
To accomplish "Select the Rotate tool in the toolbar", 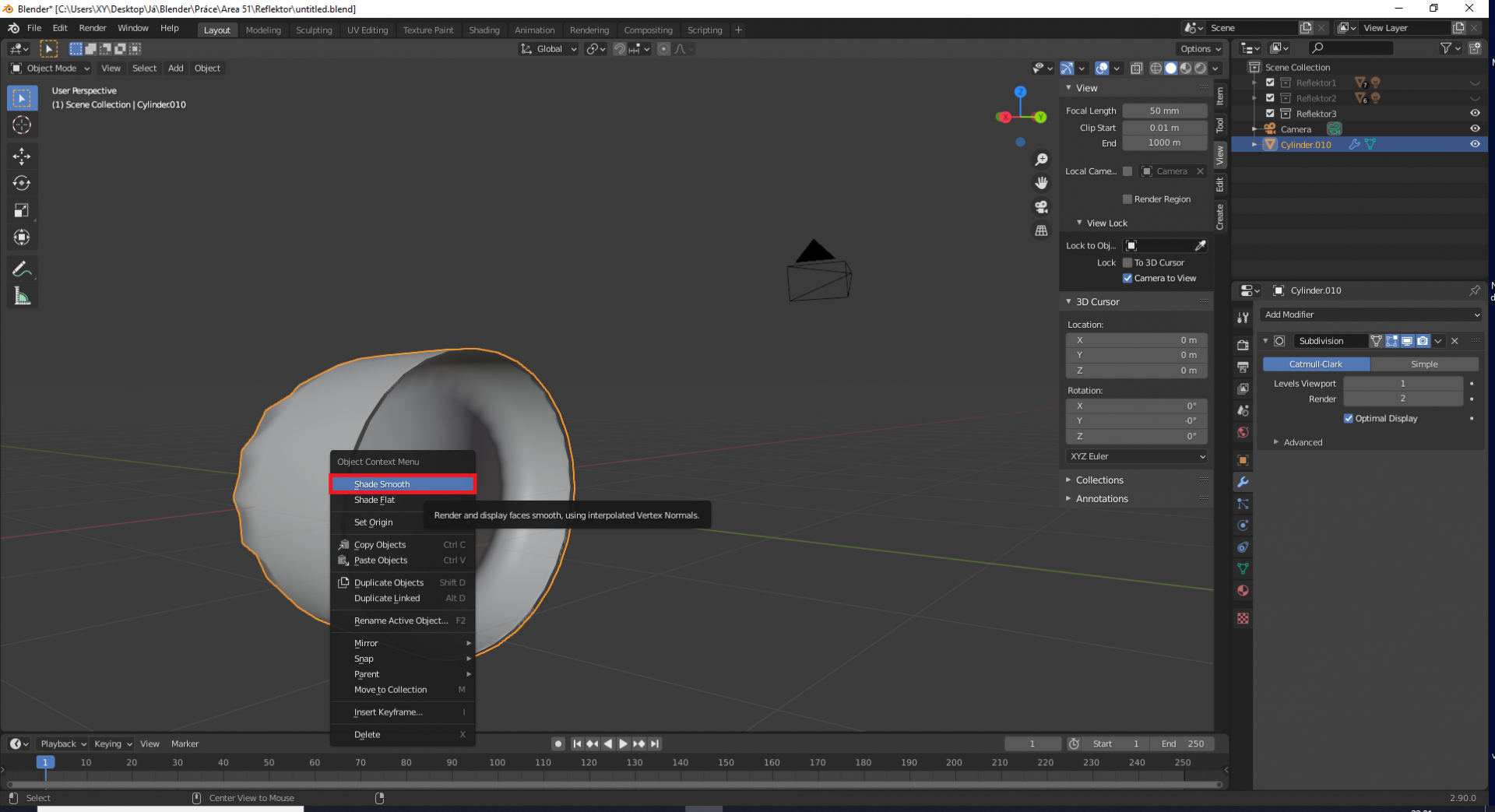I will click(x=21, y=184).
